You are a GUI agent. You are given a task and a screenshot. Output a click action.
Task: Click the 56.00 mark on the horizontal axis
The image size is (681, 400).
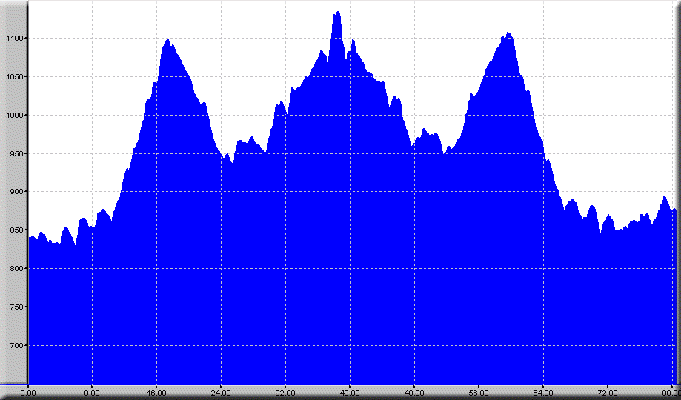479,392
